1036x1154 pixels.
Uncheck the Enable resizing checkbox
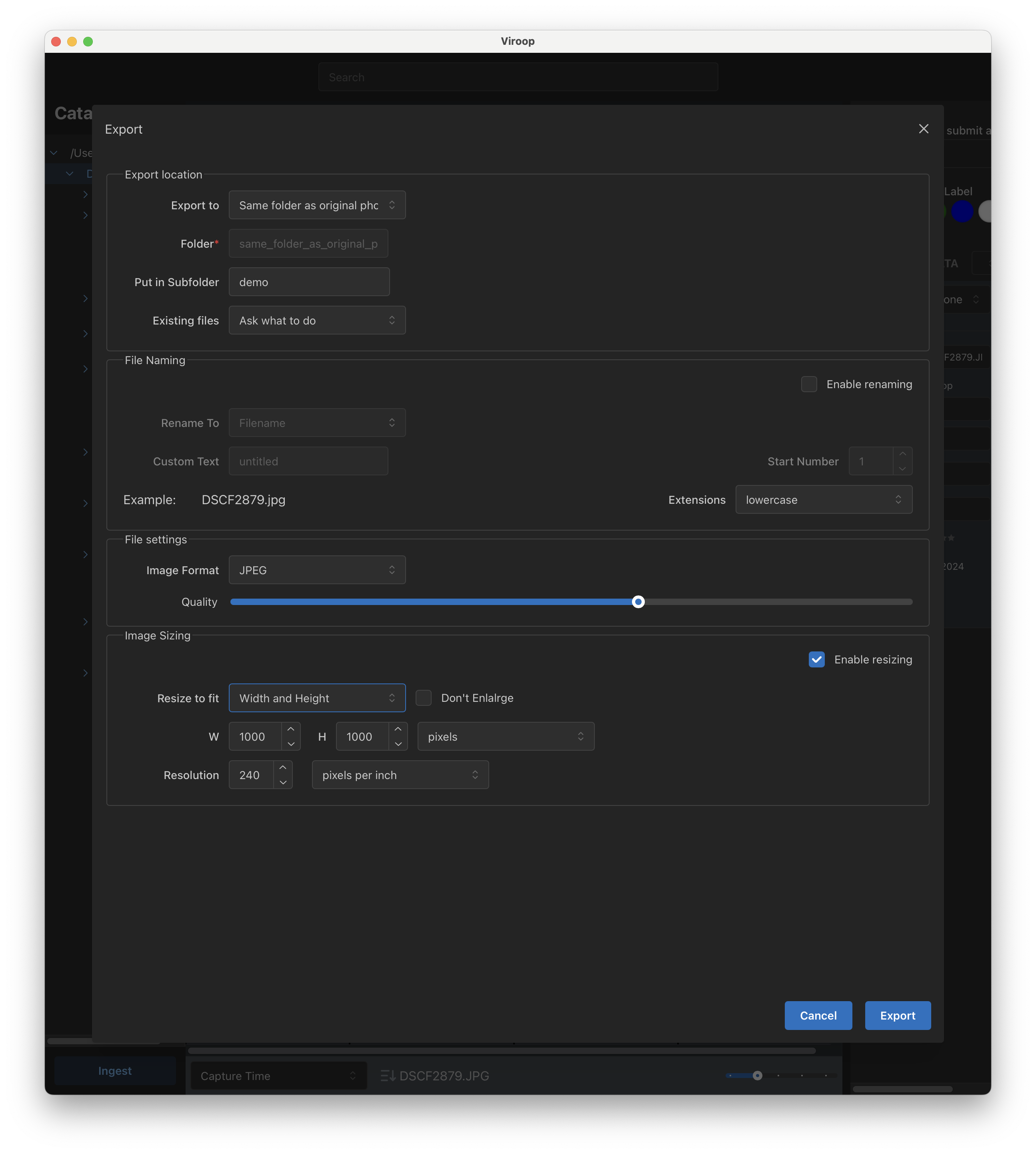tap(816, 659)
